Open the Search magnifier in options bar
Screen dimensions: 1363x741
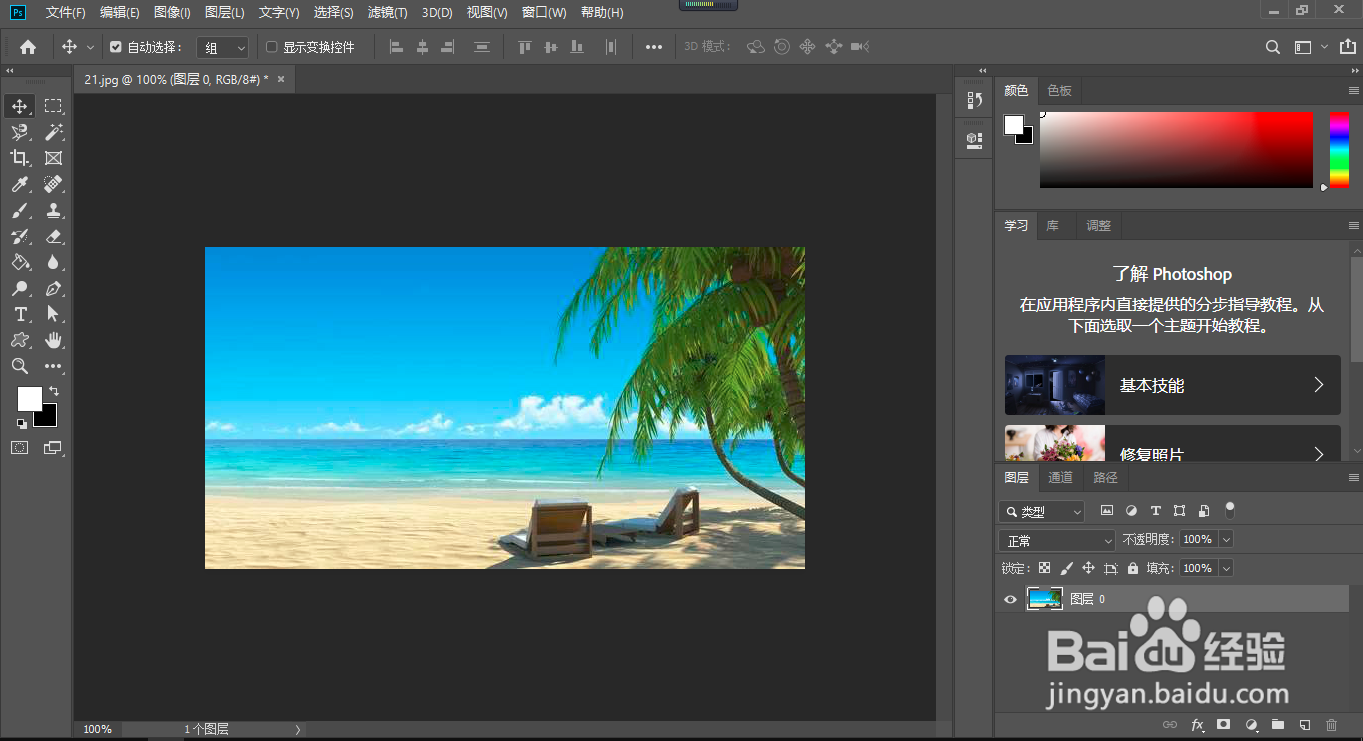1272,47
